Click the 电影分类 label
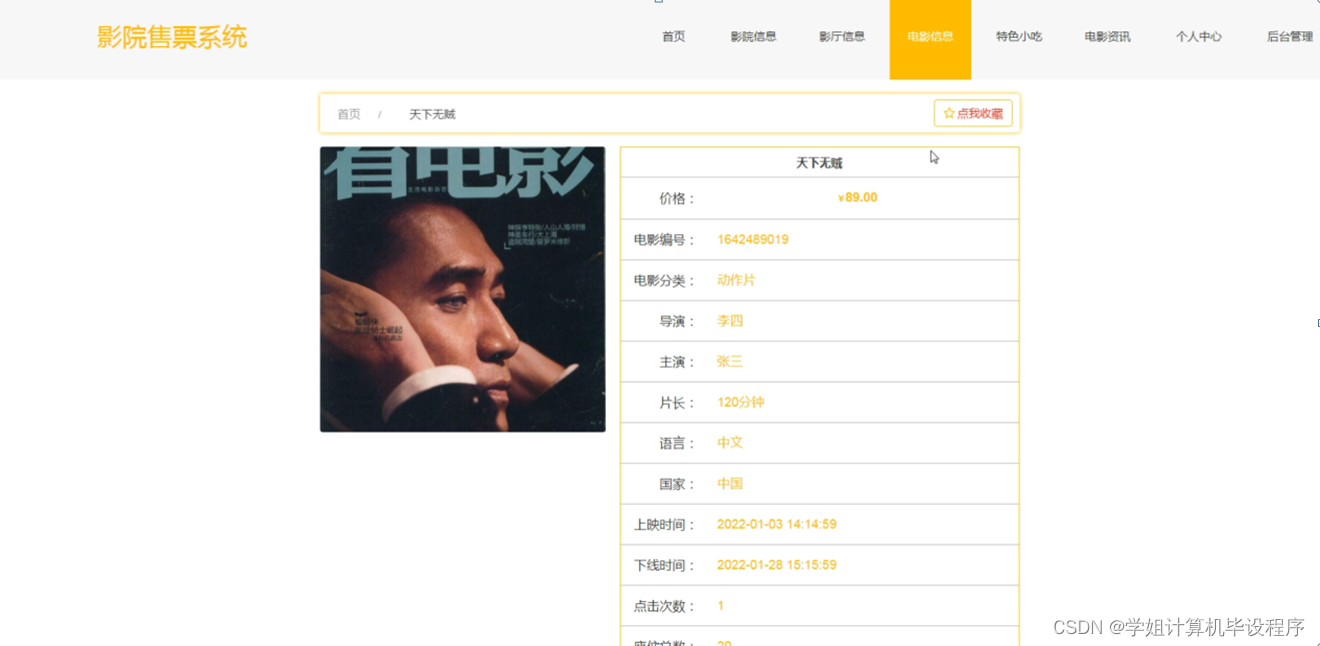1320x646 pixels. [665, 281]
